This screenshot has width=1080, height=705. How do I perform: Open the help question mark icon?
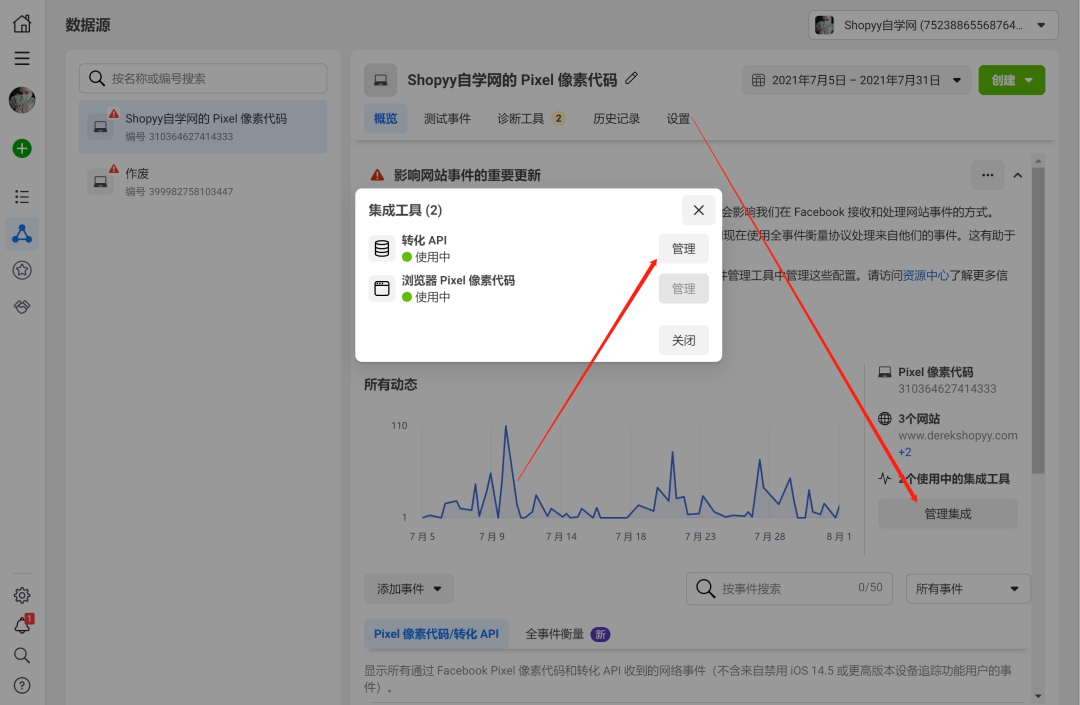pyautogui.click(x=22, y=686)
